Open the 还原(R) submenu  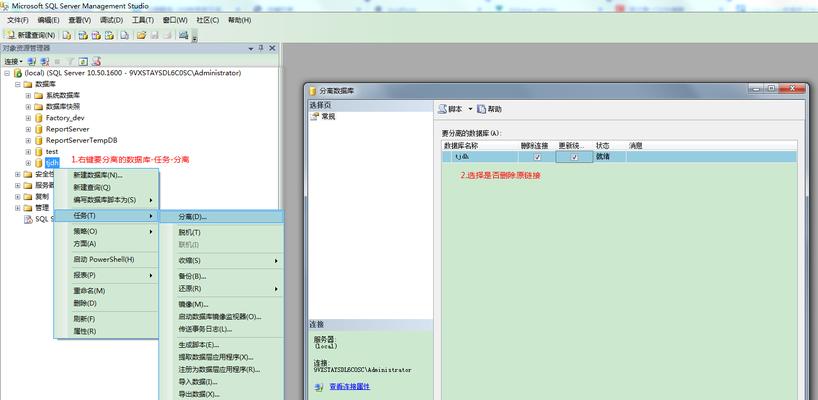(221, 288)
